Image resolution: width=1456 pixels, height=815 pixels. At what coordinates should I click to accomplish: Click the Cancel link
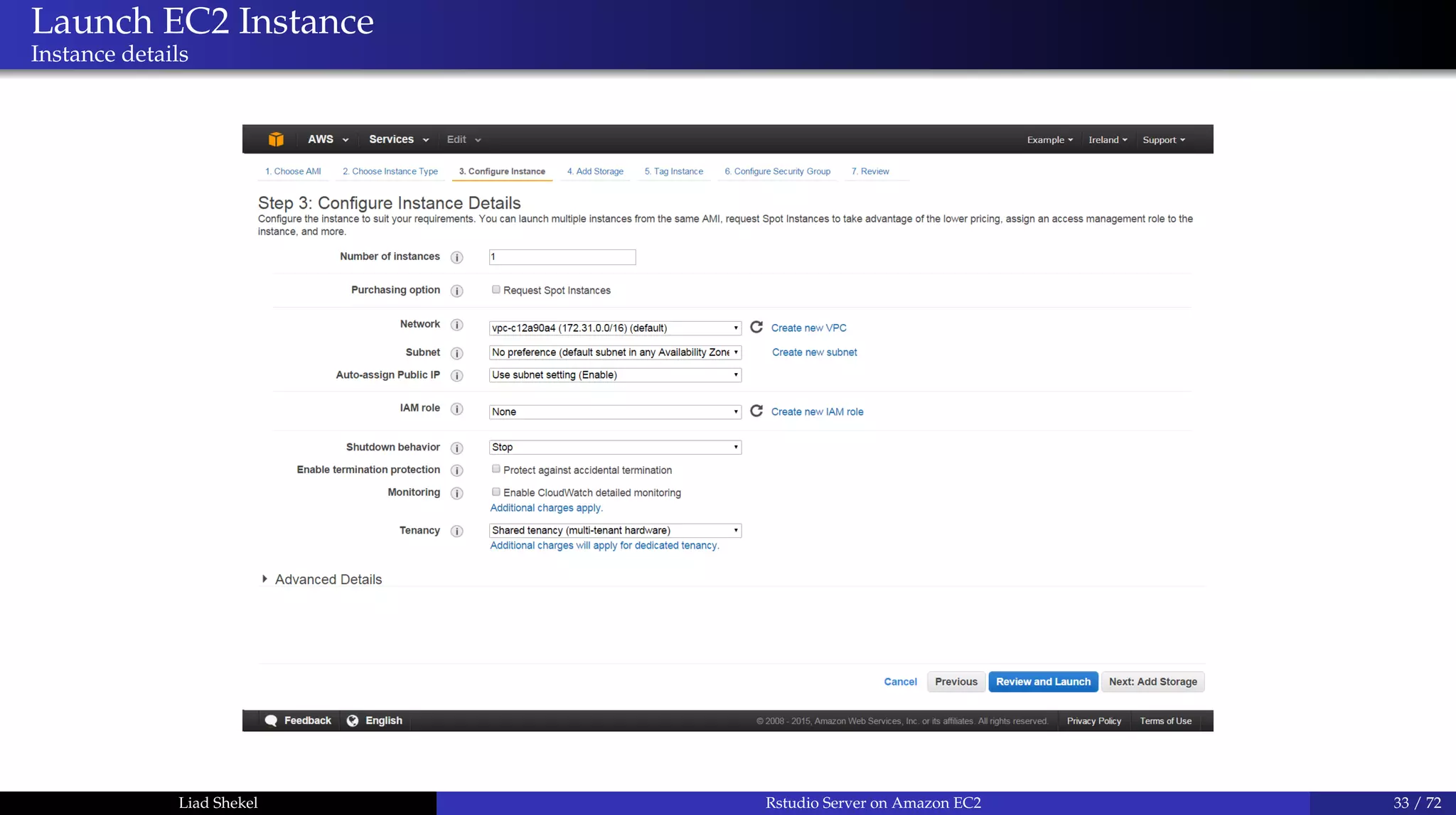tap(901, 681)
